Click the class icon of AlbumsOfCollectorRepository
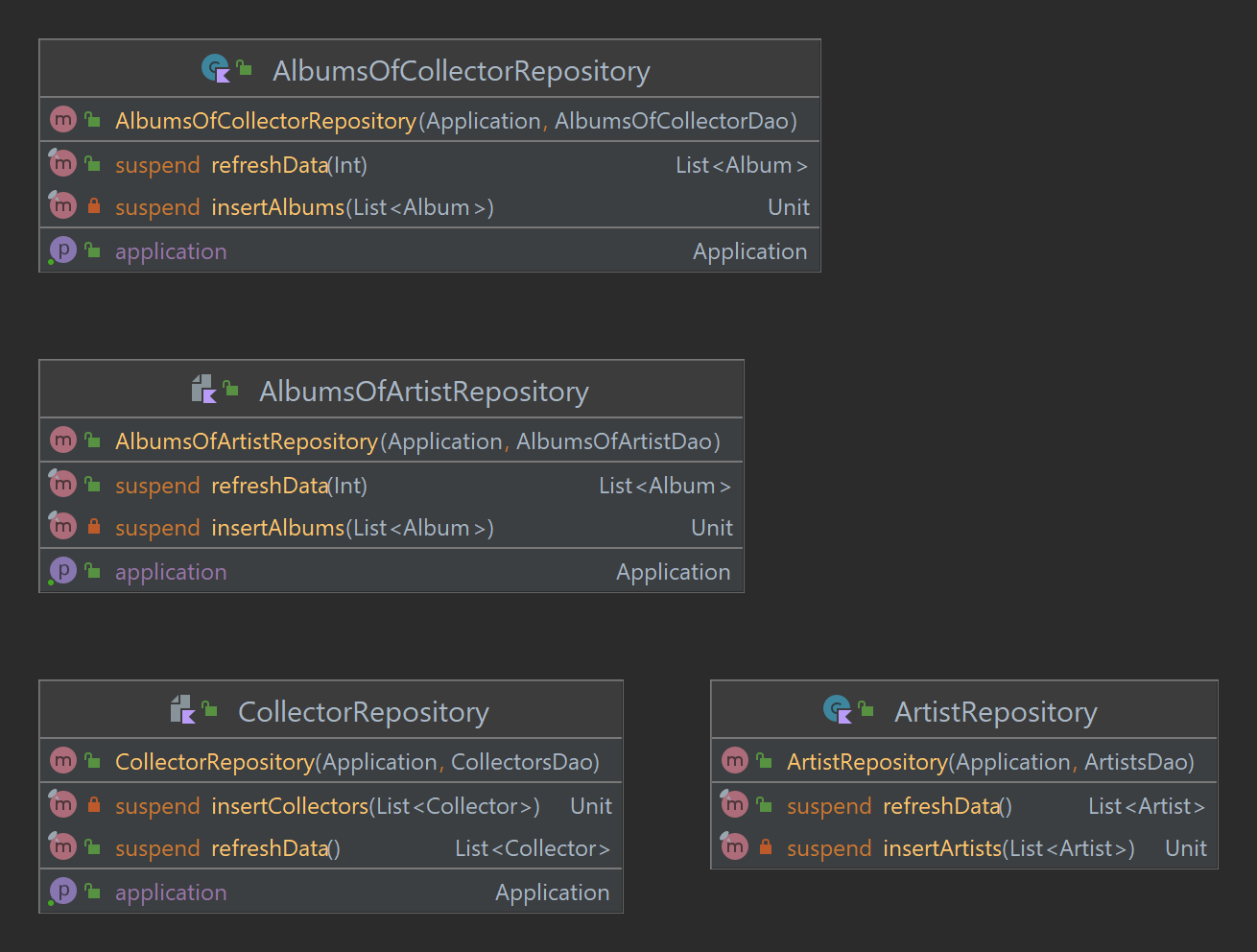Viewport: 1257px width, 952px height. point(216,68)
